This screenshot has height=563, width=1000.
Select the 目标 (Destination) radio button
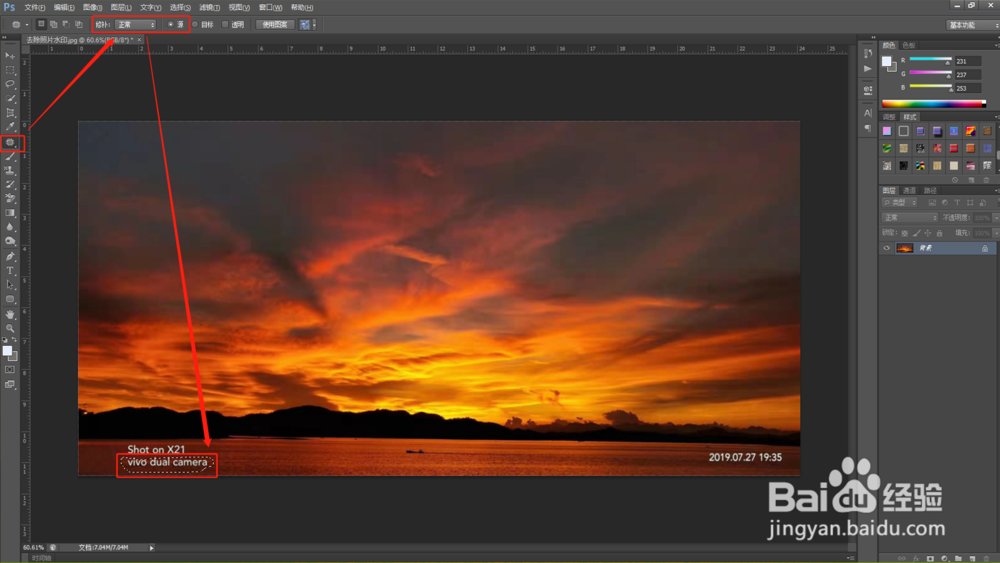pyautogui.click(x=195, y=24)
